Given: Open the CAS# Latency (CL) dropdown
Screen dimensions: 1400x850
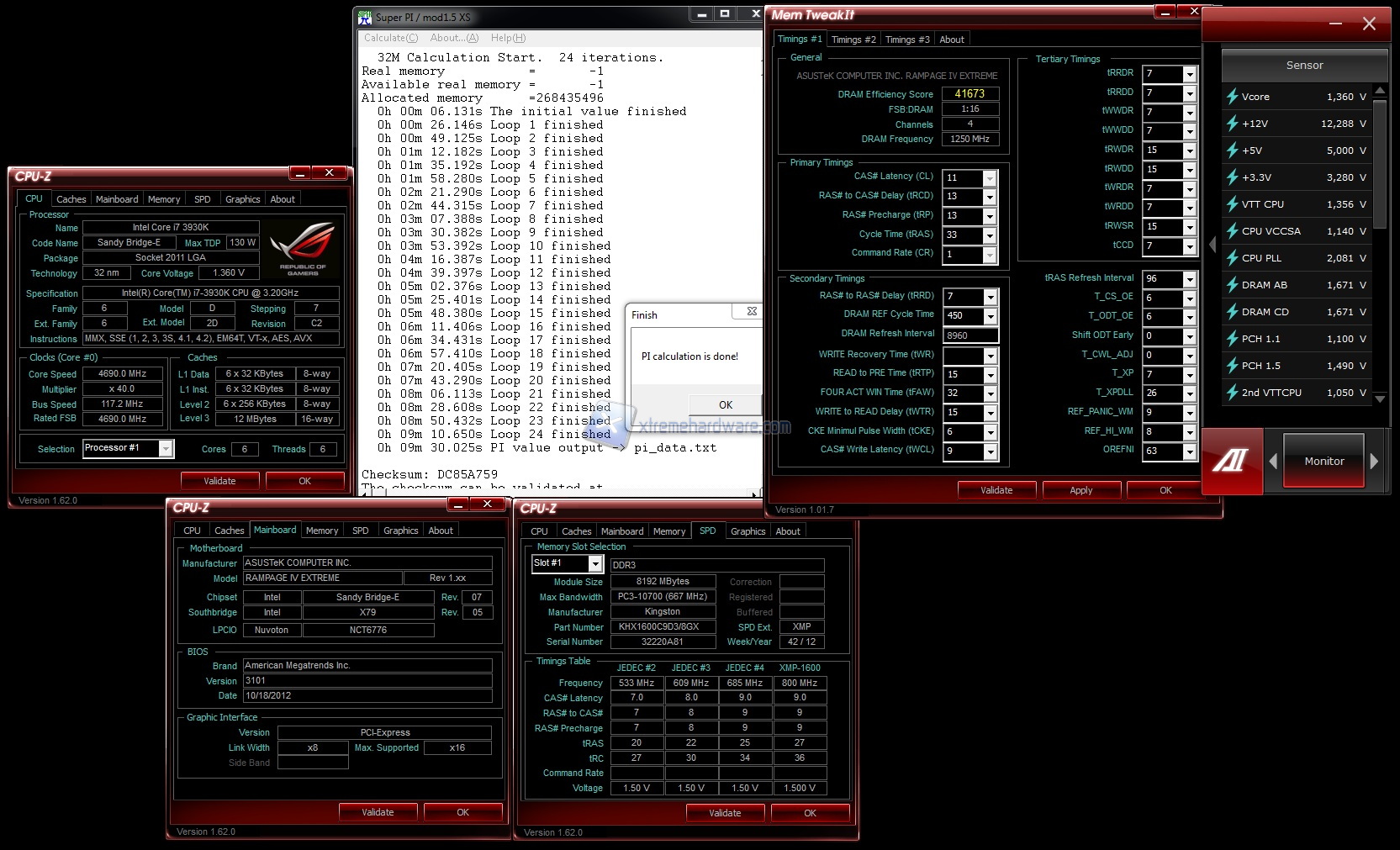Looking at the screenshot, I should 990,178.
